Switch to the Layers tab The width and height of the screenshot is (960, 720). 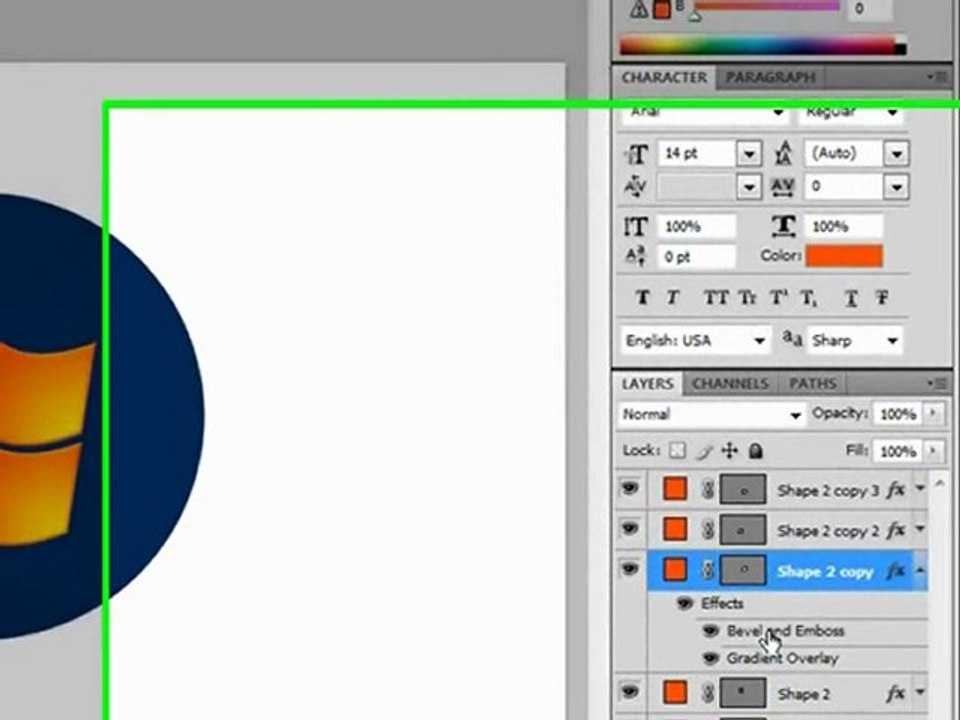(648, 384)
